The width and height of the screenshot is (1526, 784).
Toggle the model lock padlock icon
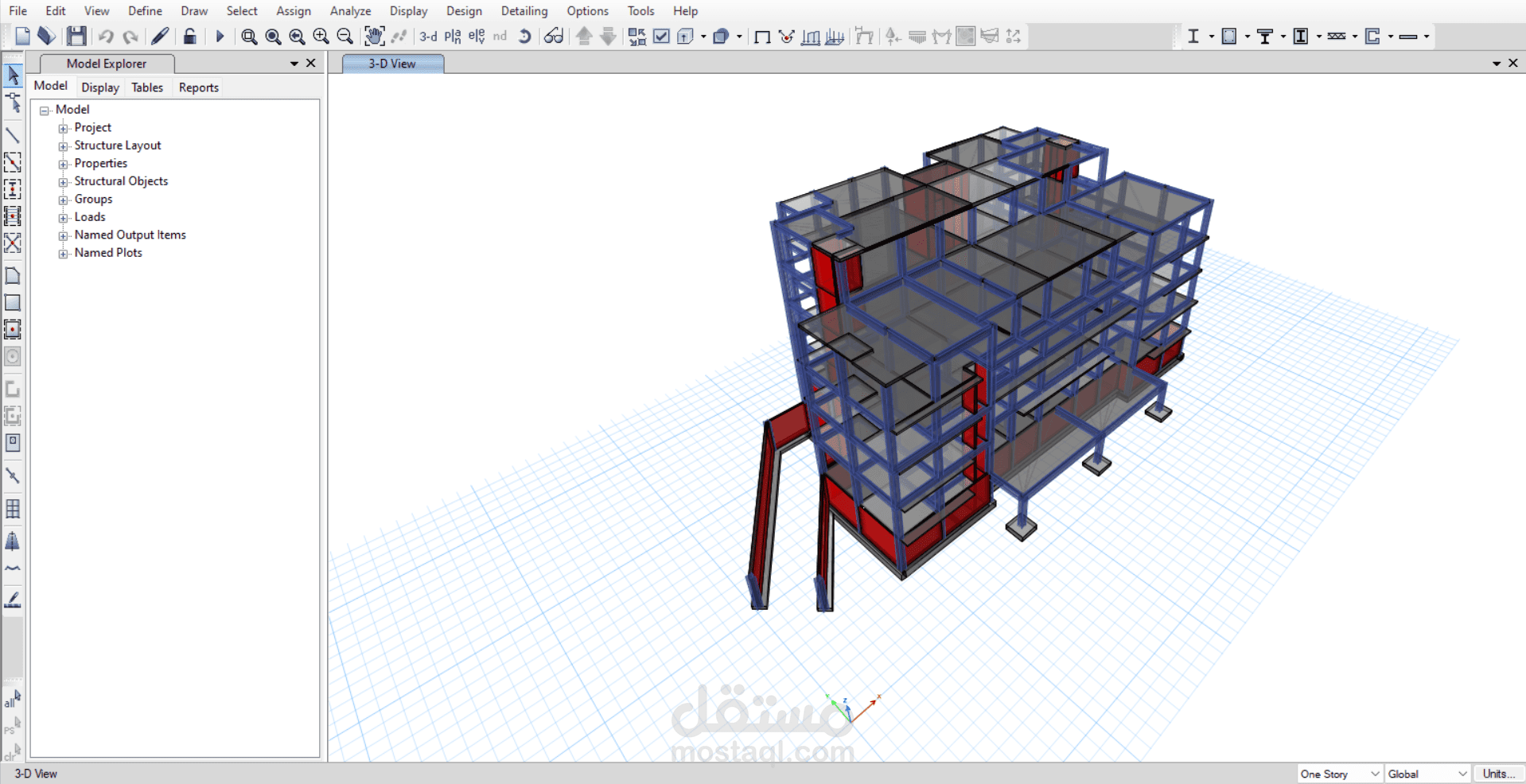click(x=189, y=36)
